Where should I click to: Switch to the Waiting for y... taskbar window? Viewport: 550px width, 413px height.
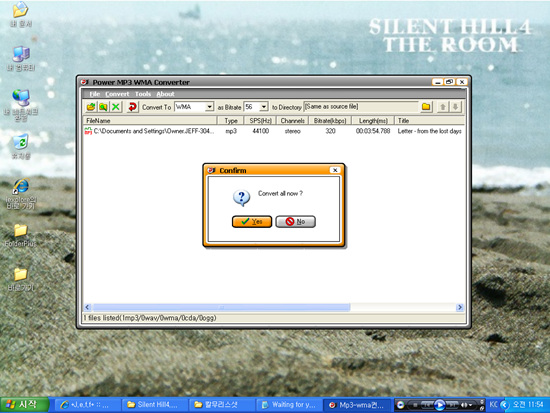(289, 405)
